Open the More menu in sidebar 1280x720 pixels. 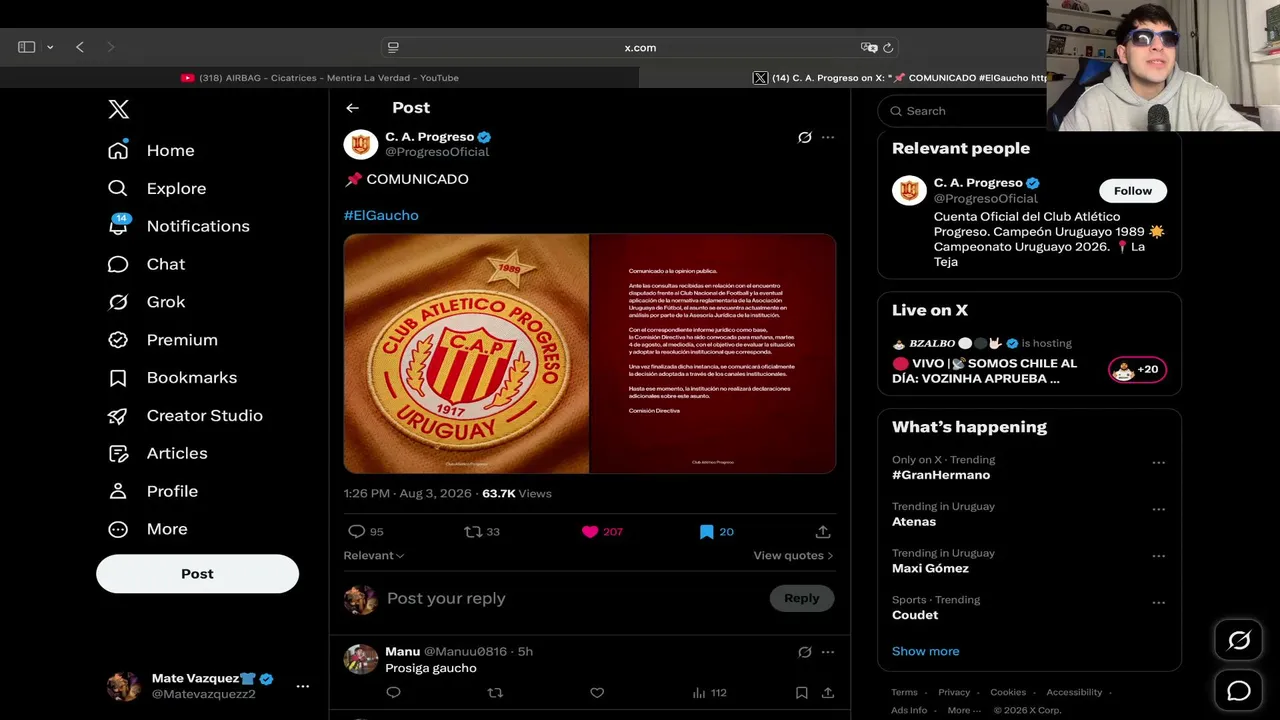pos(150,530)
